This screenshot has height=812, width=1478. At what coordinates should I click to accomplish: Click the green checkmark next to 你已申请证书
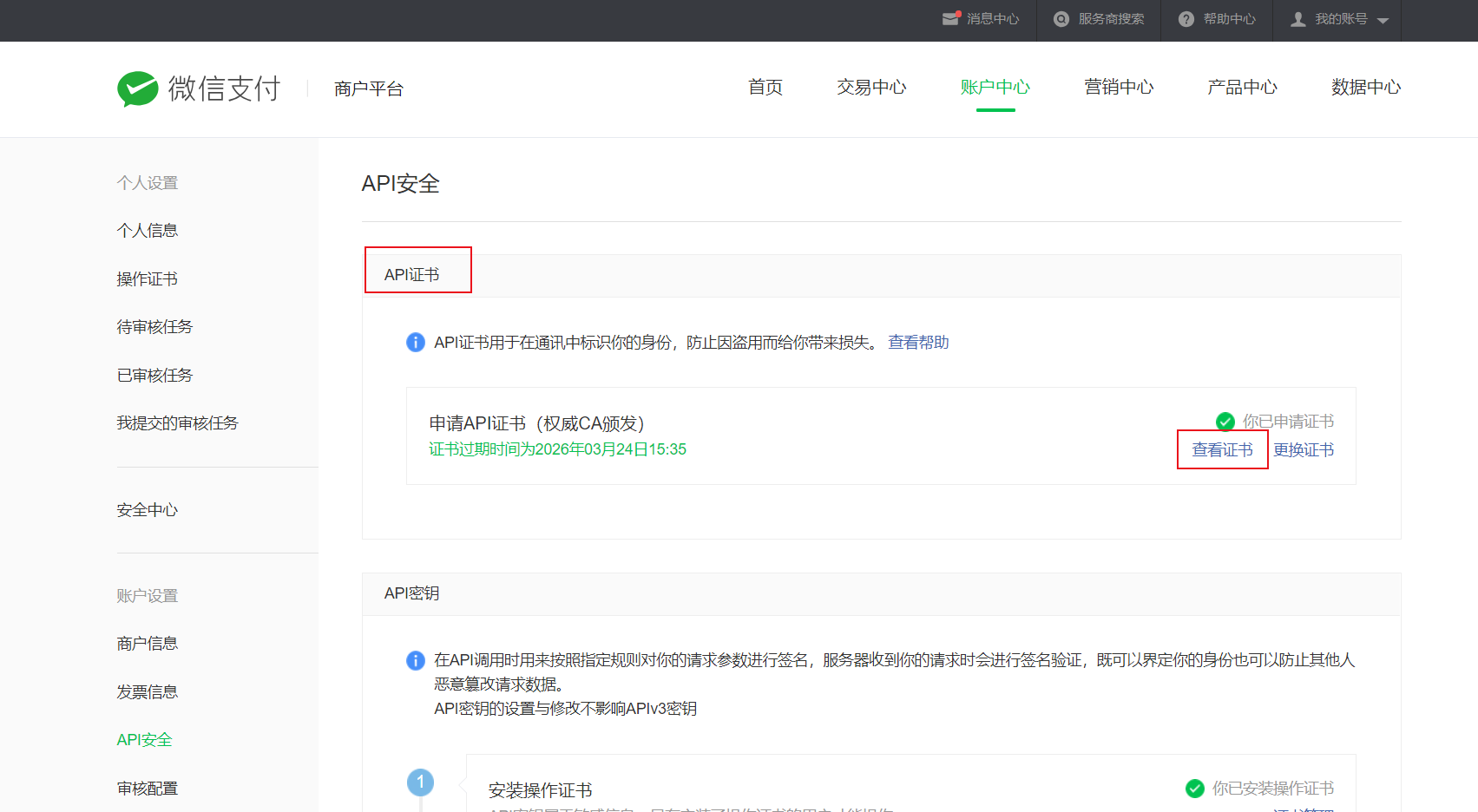[x=1225, y=422]
